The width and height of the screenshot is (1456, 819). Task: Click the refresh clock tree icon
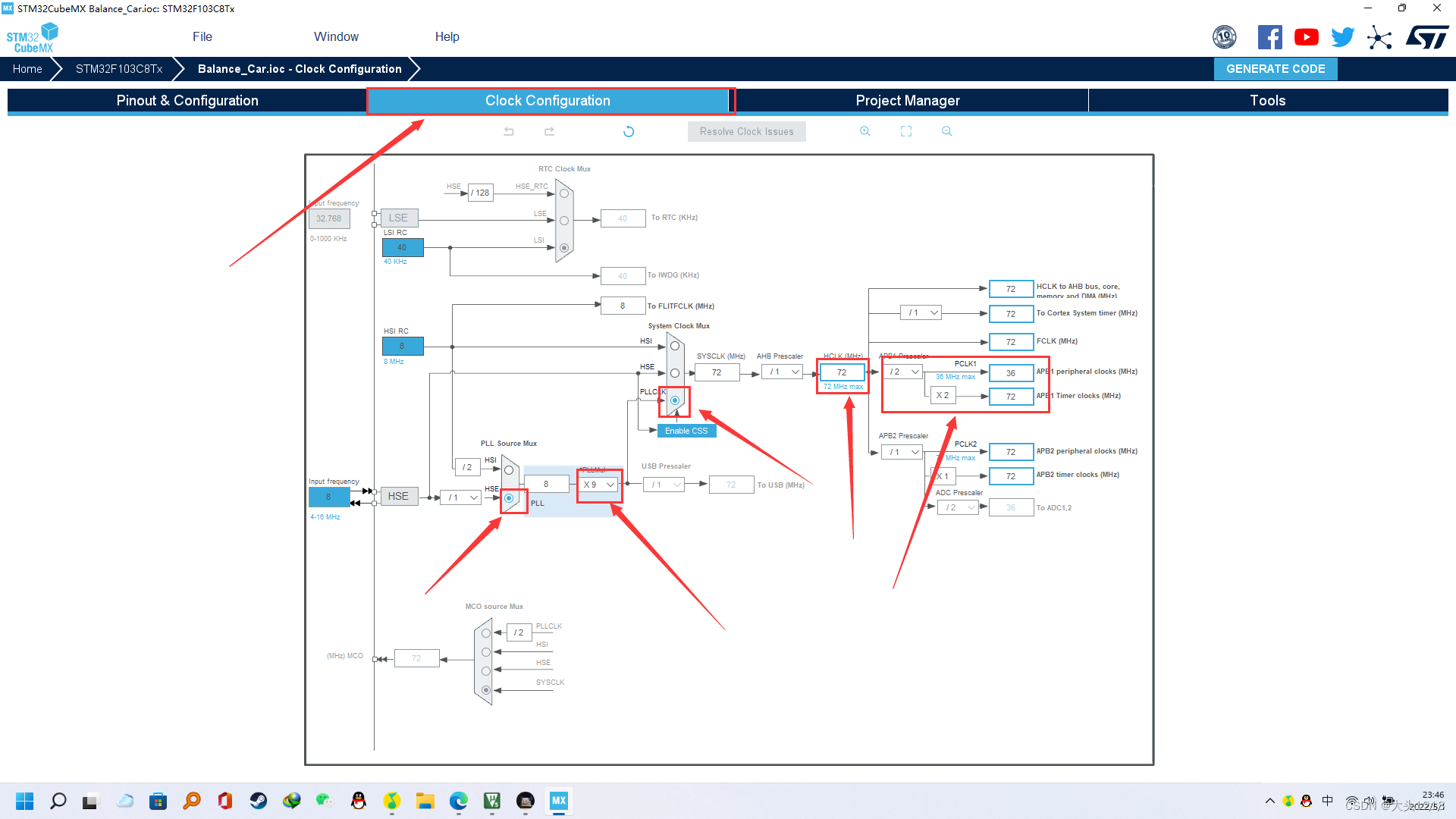point(629,131)
